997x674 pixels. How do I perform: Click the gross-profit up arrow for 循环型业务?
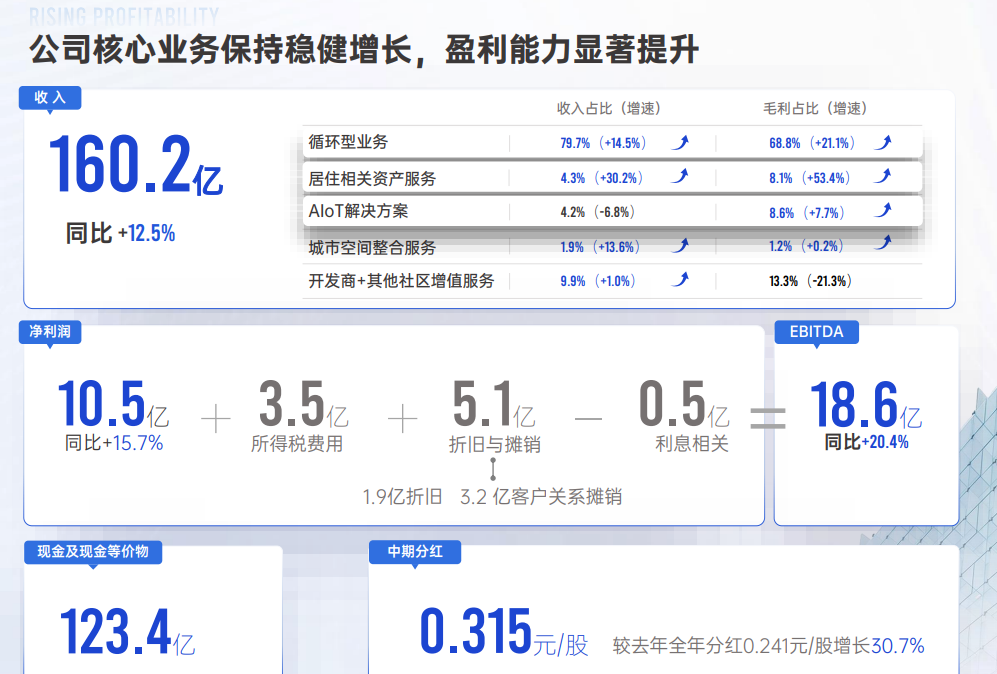pyautogui.click(x=882, y=142)
